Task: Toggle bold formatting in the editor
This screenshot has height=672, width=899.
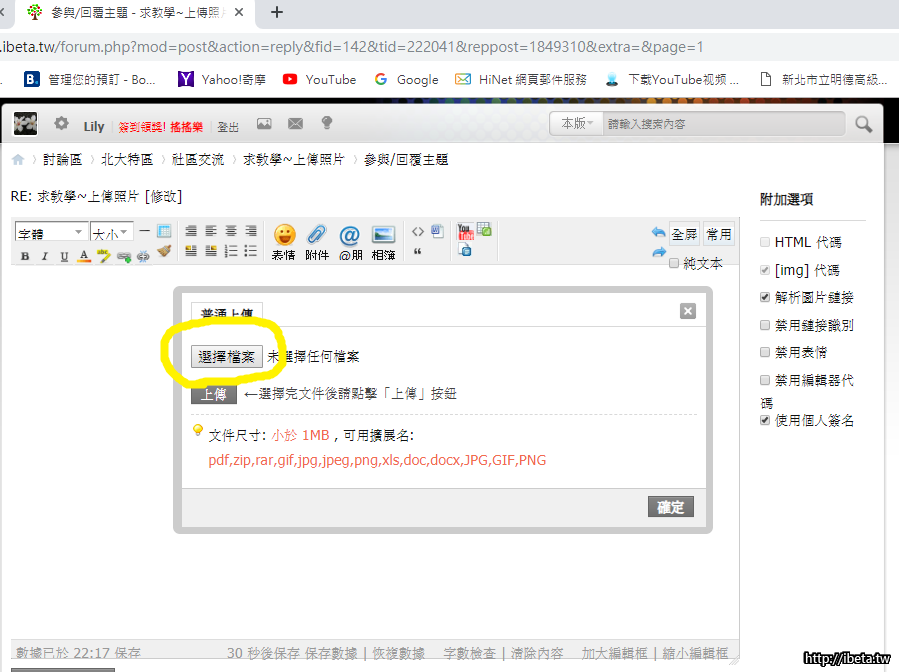Action: [x=25, y=256]
